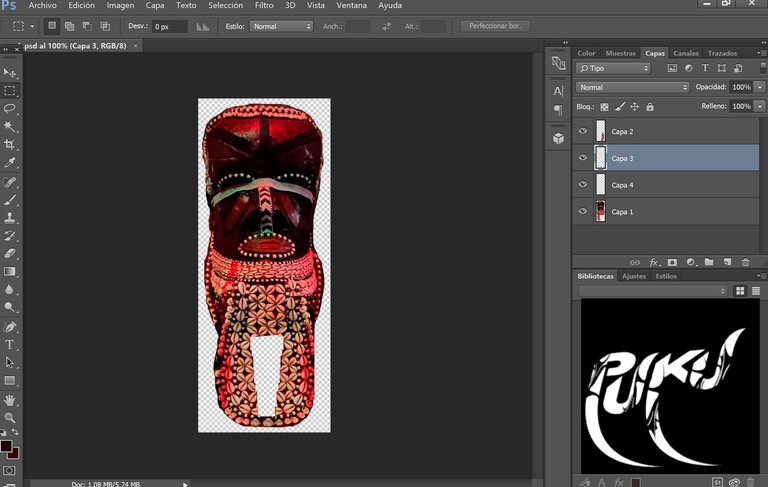
Task: Toggle lock image pixels brush icon
Action: tap(620, 106)
